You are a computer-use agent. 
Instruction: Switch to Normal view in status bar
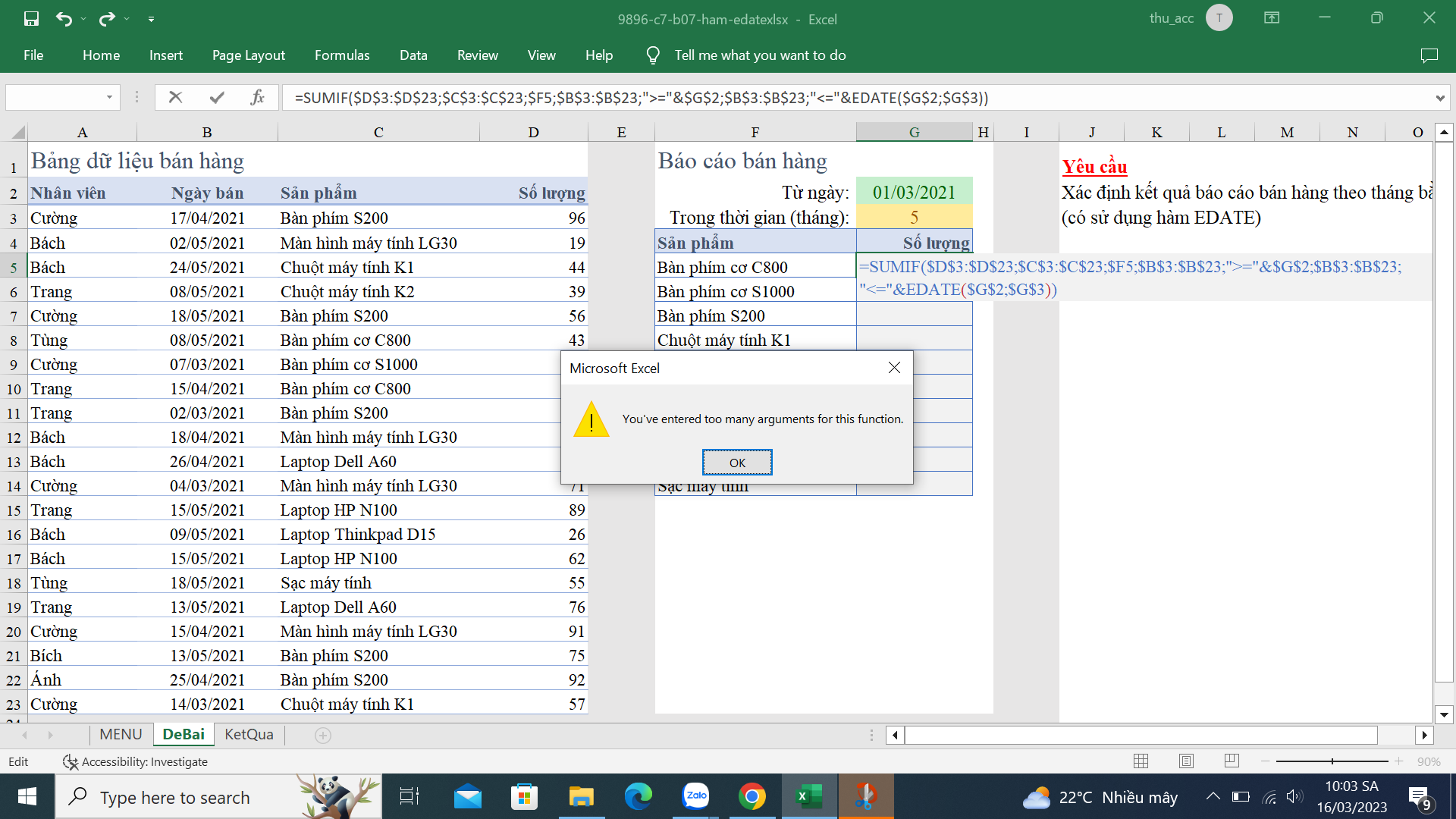pos(1141,761)
